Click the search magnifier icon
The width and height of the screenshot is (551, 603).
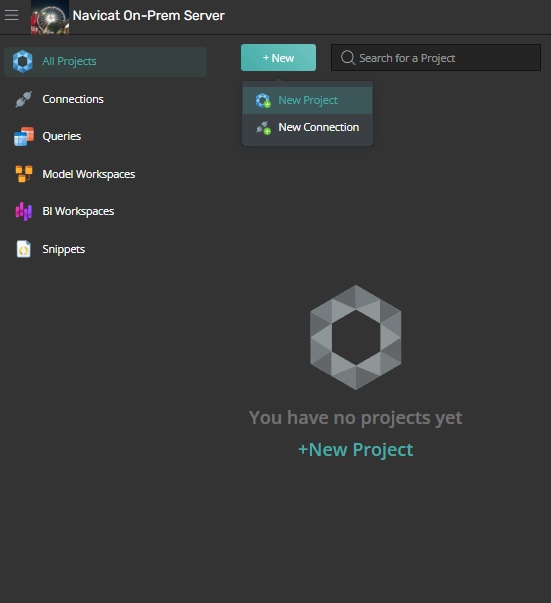tap(348, 58)
